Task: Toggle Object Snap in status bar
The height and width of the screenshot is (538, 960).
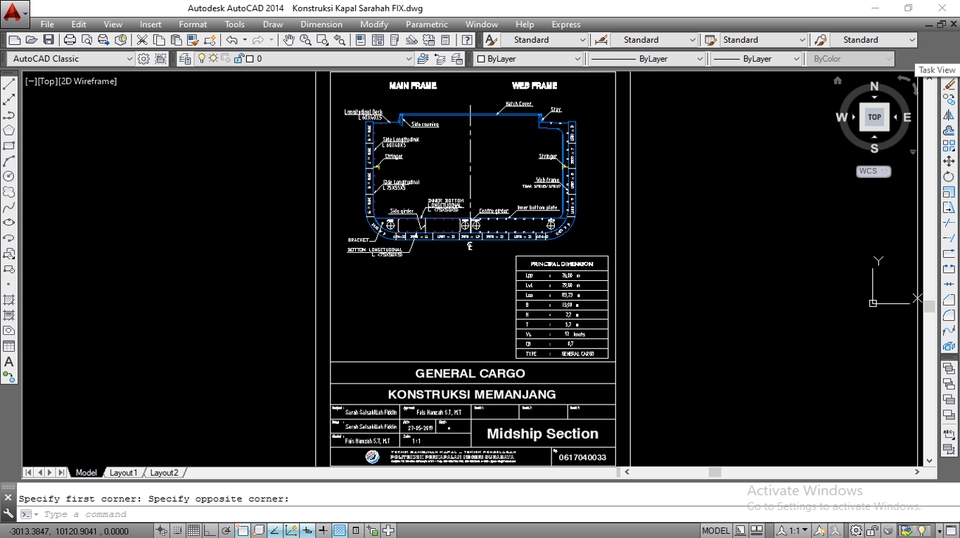Action: pyautogui.click(x=242, y=531)
